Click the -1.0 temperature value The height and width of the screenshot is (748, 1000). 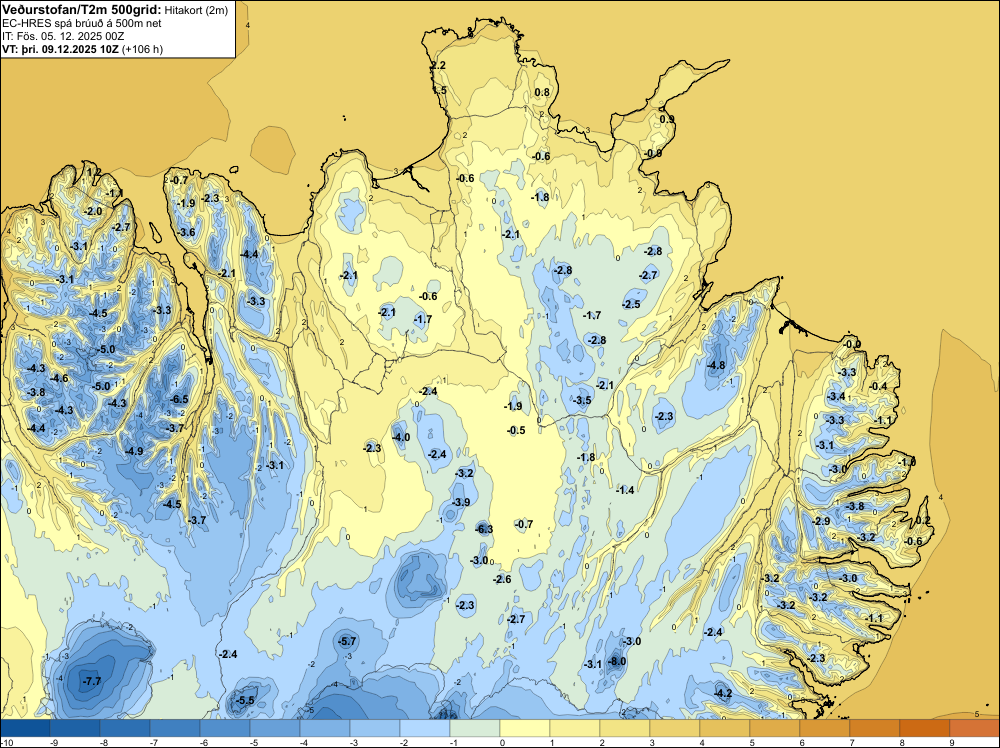coord(907,462)
